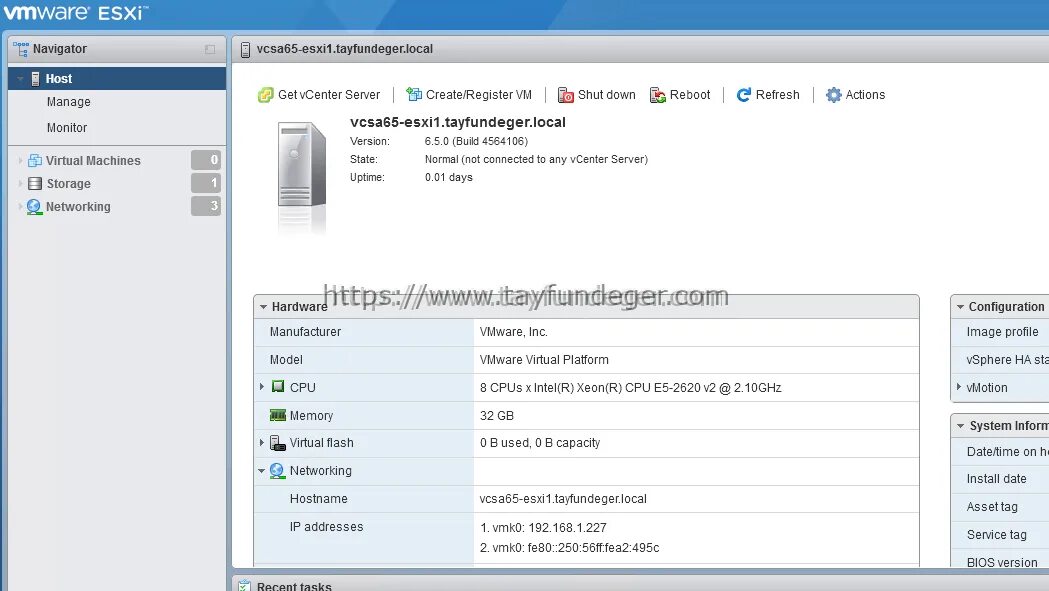This screenshot has width=1049, height=591.
Task: Collapse the System Information panel
Action: click(x=960, y=426)
